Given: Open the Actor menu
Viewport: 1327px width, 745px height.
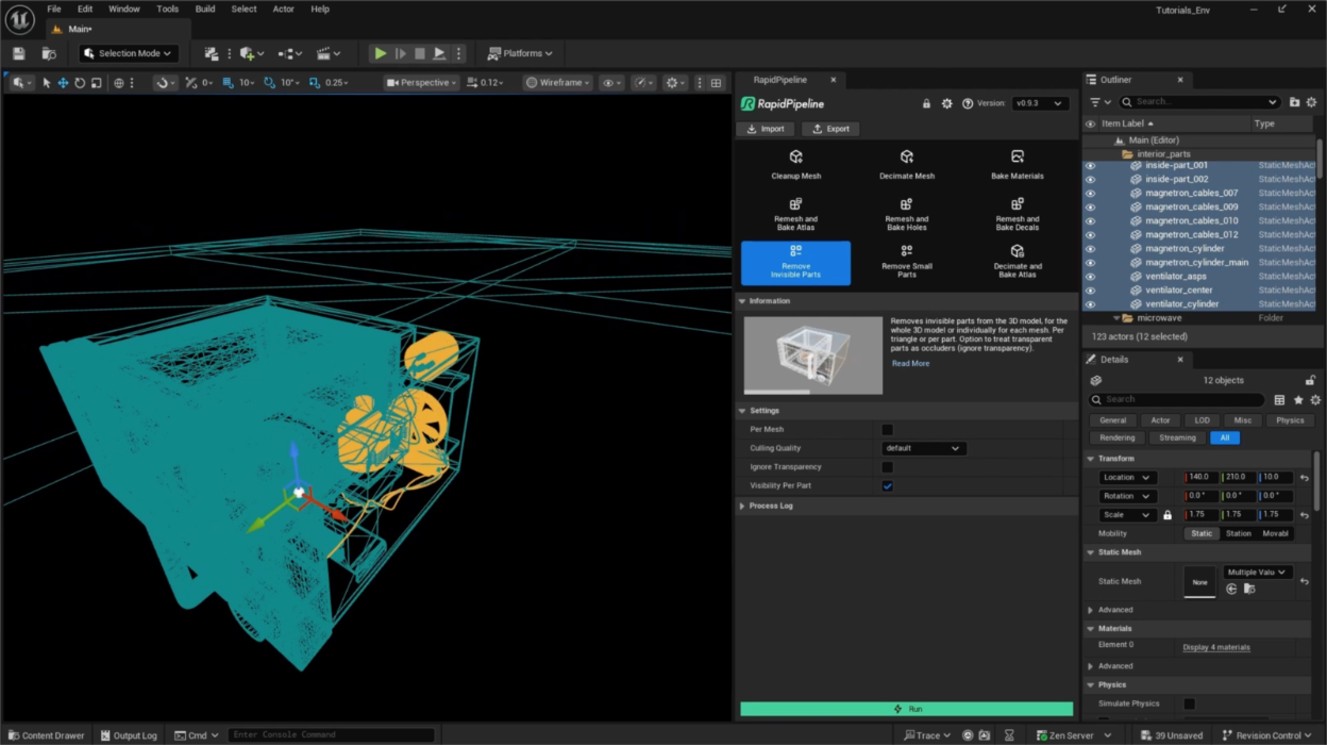Looking at the screenshot, I should click(284, 9).
